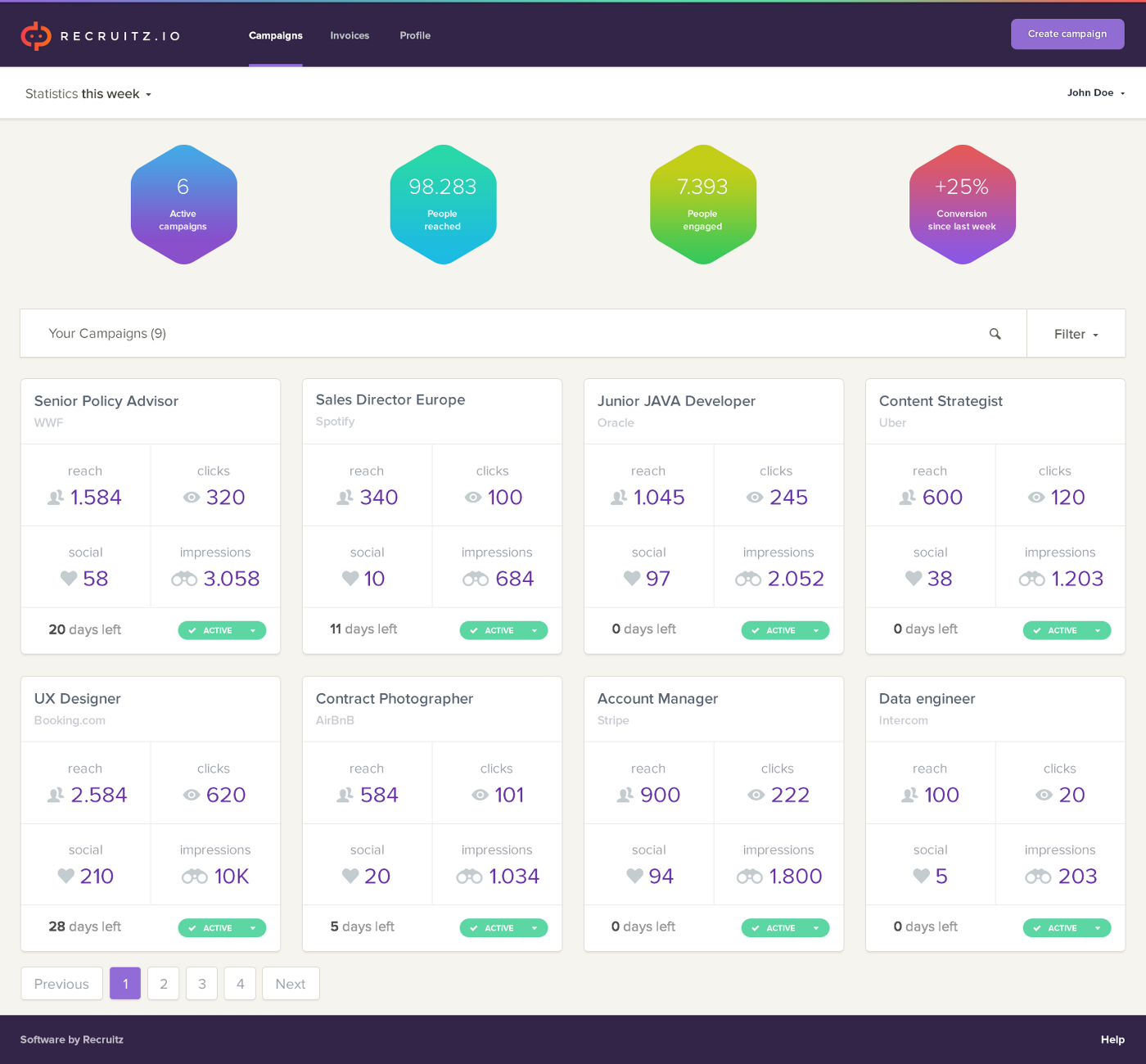Click the 28 days left text
This screenshot has height=1064, width=1146.
[85, 926]
